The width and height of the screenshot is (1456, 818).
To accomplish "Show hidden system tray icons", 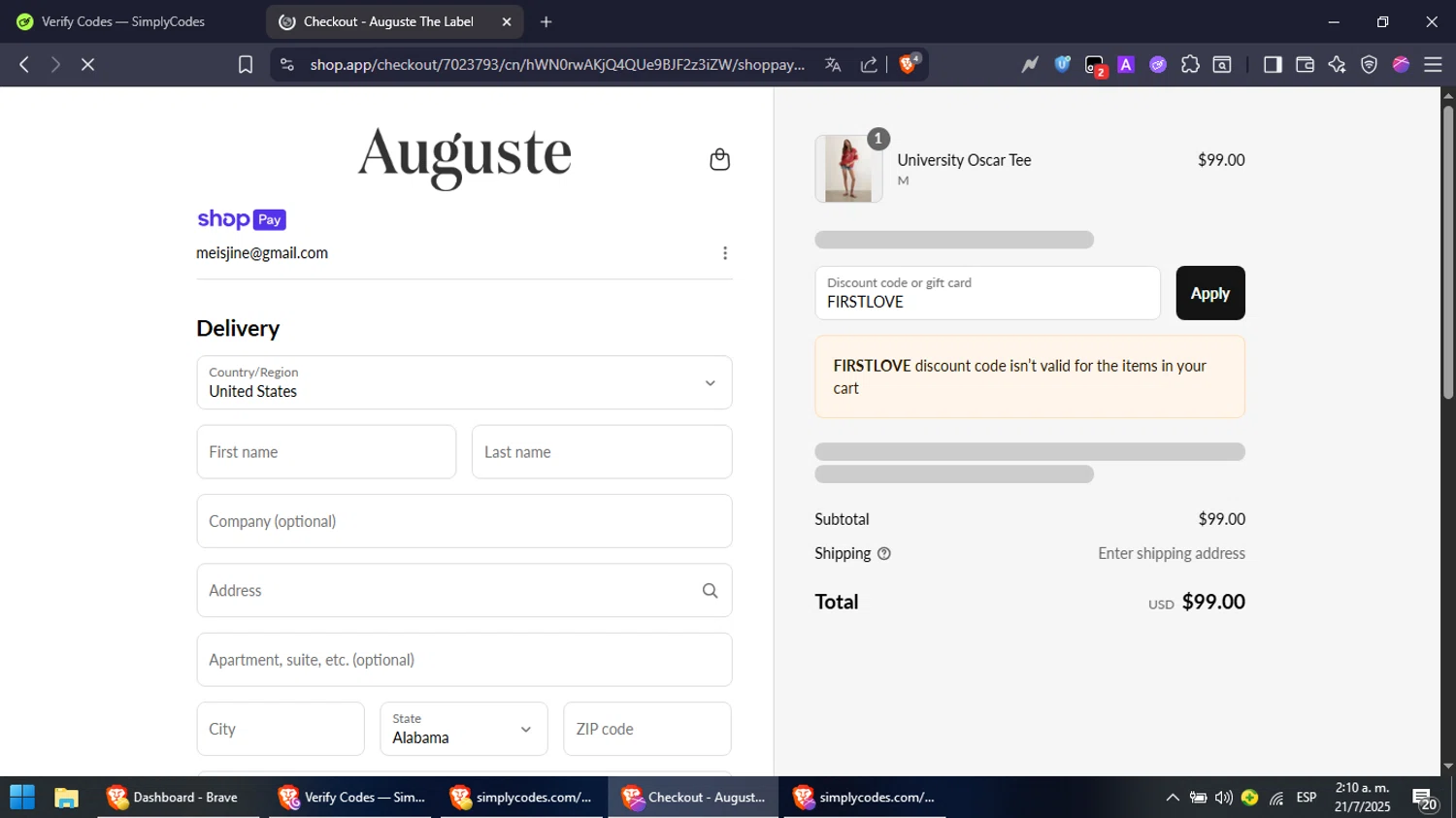I will (x=1173, y=798).
